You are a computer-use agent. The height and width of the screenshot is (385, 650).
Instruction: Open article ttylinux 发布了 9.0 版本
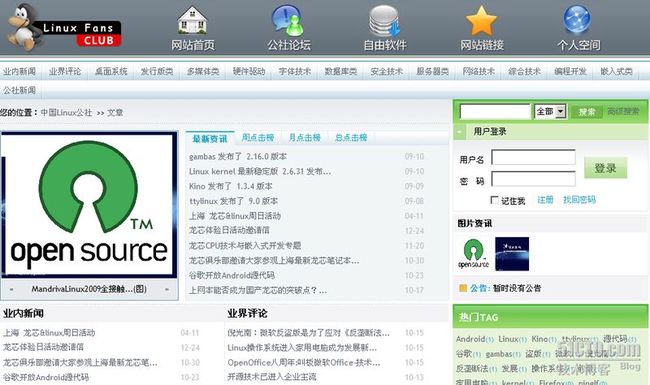pyautogui.click(x=233, y=201)
